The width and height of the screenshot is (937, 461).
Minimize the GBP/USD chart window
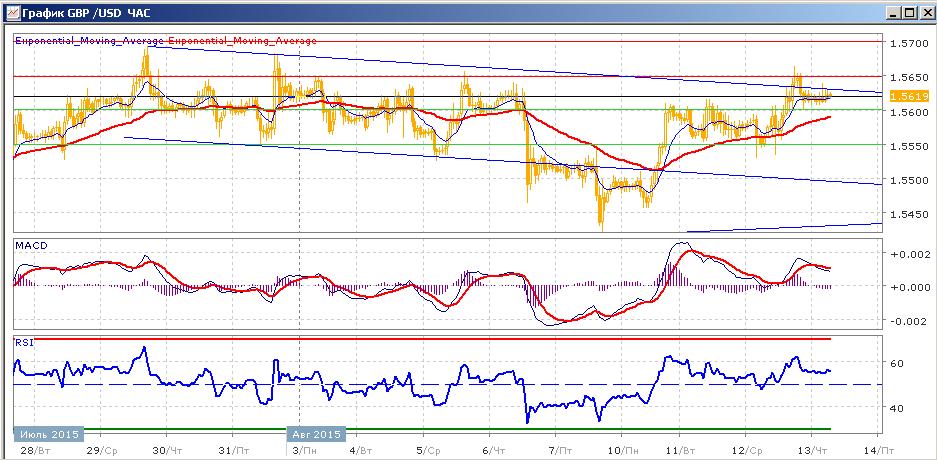[895, 13]
